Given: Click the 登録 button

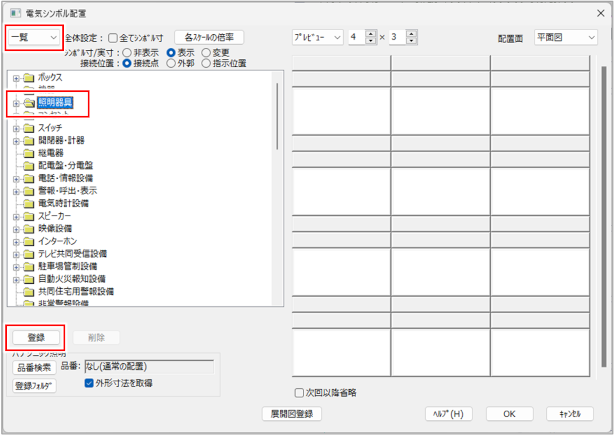Looking at the screenshot, I should pyautogui.click(x=35, y=338).
